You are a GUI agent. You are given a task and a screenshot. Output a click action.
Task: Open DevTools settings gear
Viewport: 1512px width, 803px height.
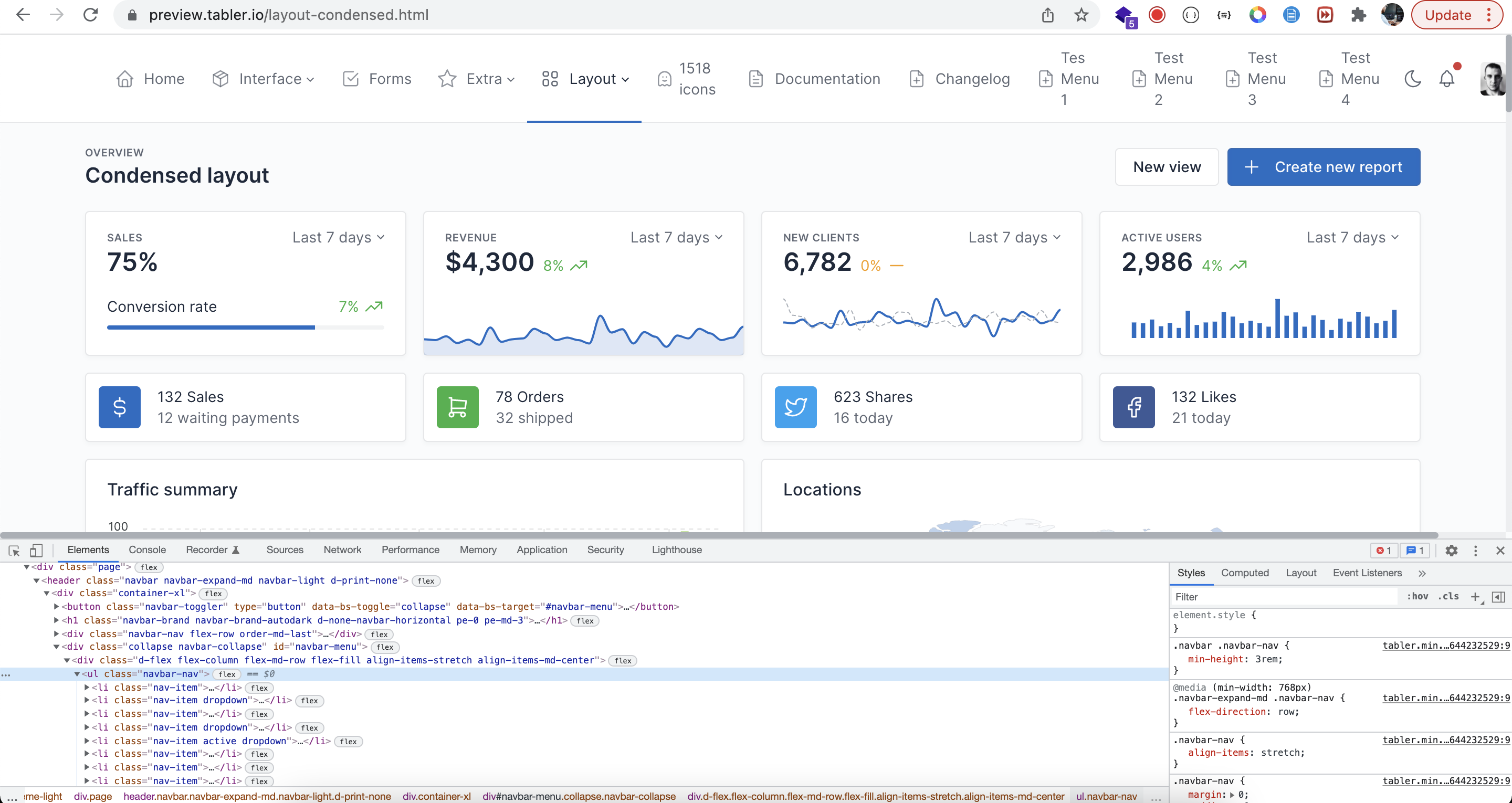coord(1452,550)
